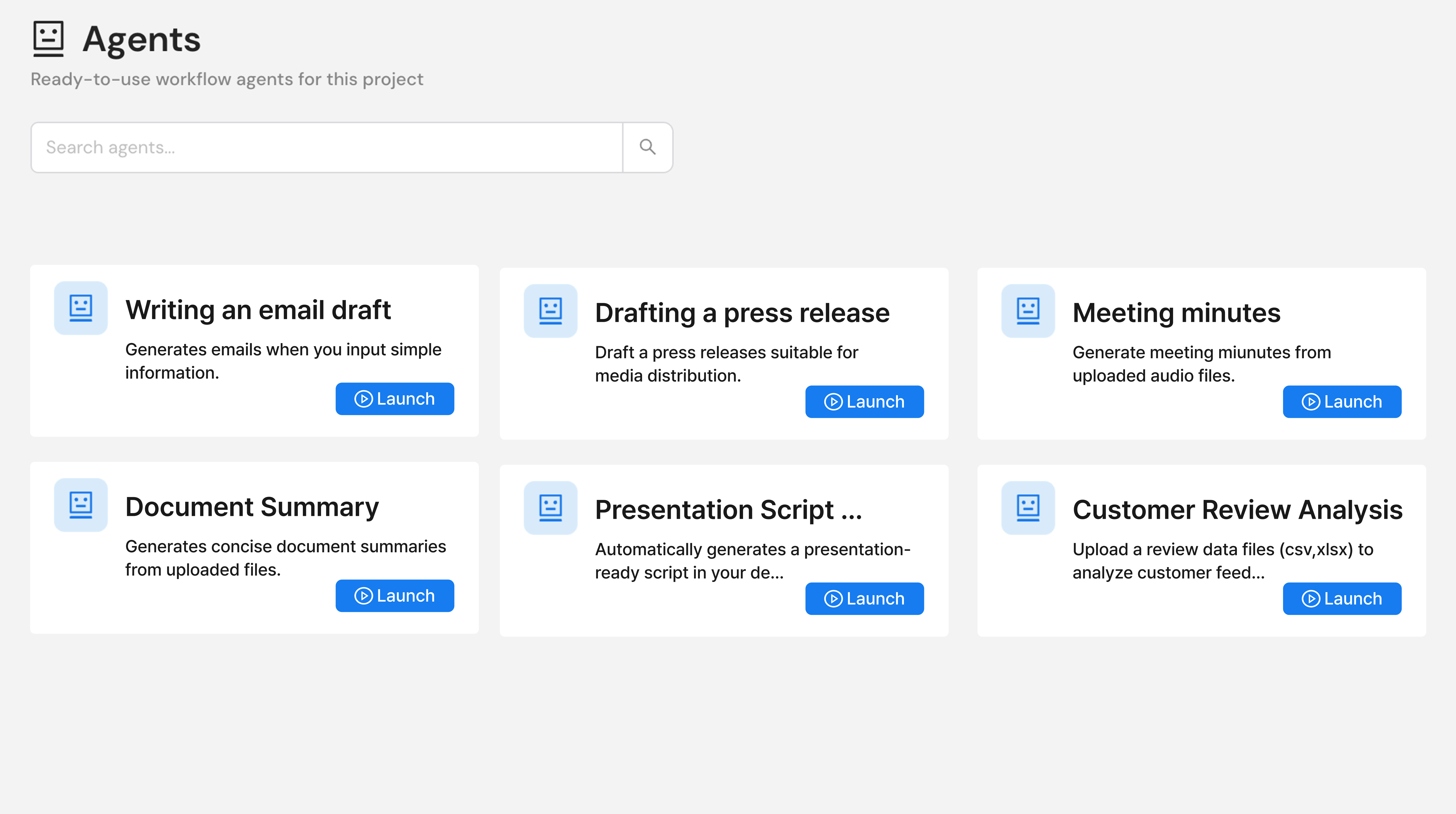This screenshot has width=1456, height=814.
Task: Click the 'Draft a press releases suitable' description
Action: (x=727, y=364)
